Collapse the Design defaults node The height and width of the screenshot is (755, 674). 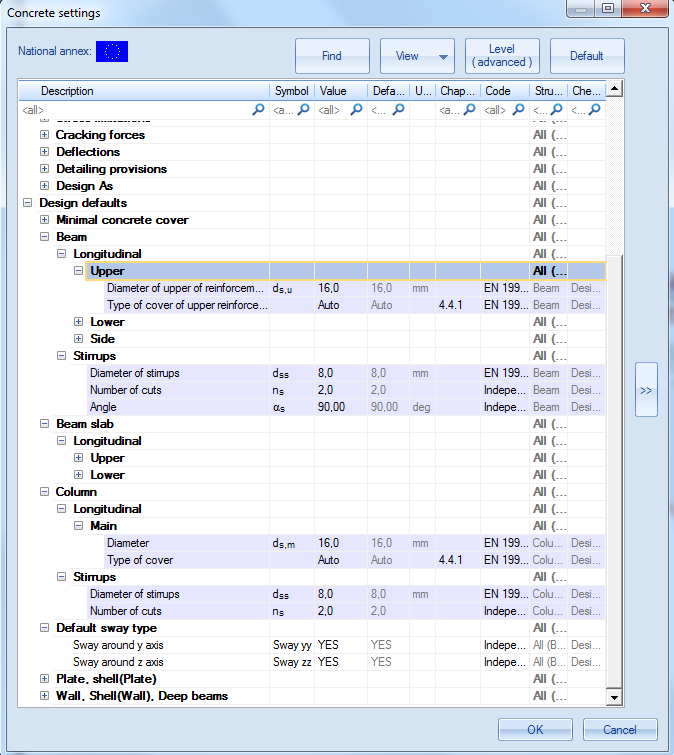click(27, 203)
